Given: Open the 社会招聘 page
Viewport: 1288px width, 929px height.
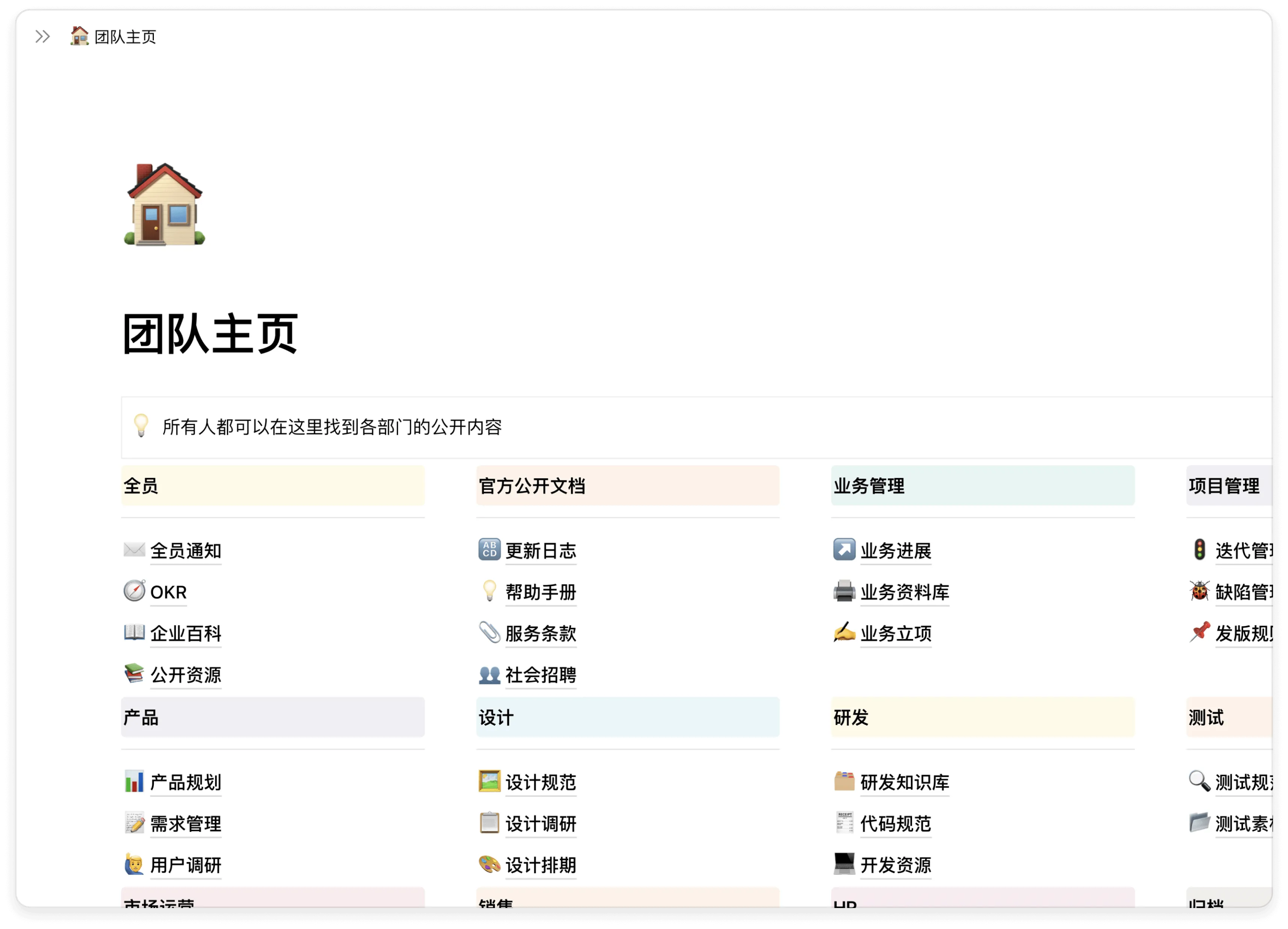Looking at the screenshot, I should (541, 675).
